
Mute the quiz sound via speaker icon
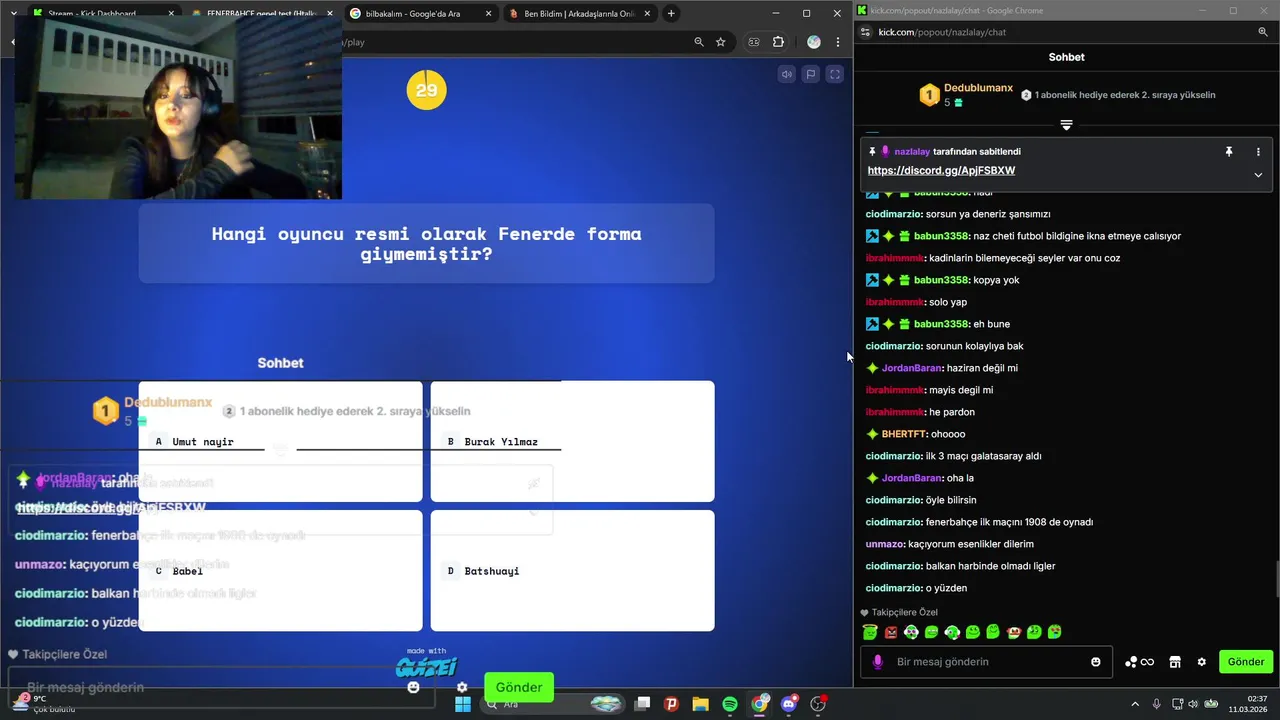pyautogui.click(x=787, y=74)
